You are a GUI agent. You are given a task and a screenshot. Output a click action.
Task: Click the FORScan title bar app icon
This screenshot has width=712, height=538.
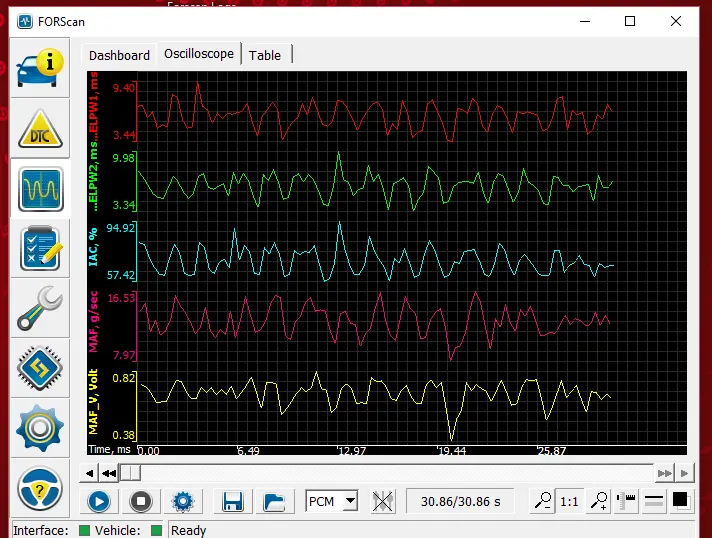(x=25, y=21)
